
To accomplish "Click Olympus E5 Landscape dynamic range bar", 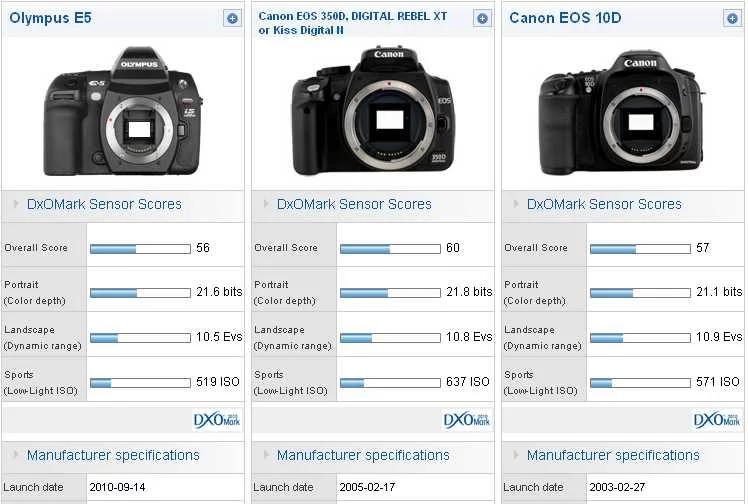I will pyautogui.click(x=140, y=338).
